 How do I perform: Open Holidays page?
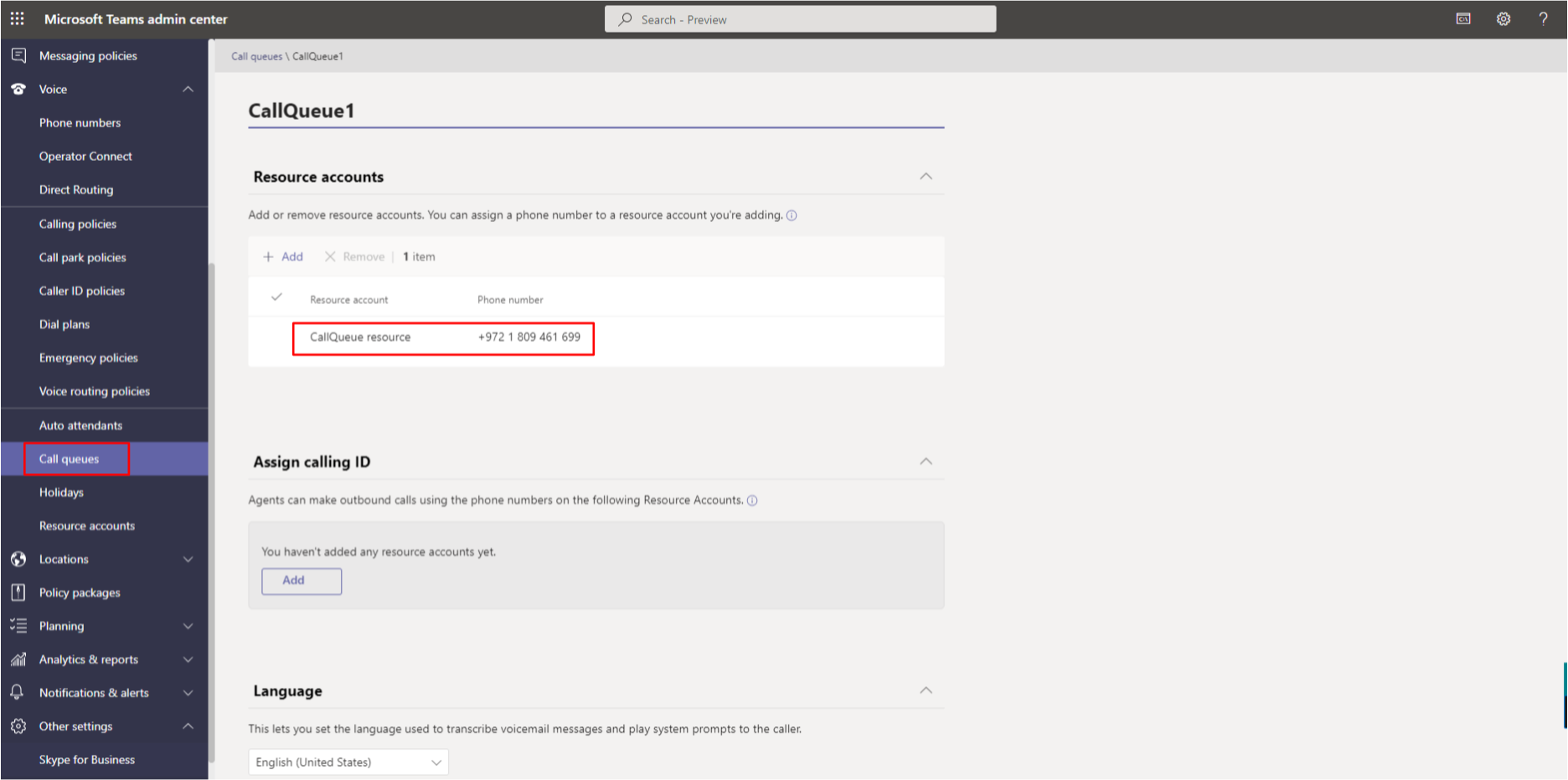(x=61, y=493)
